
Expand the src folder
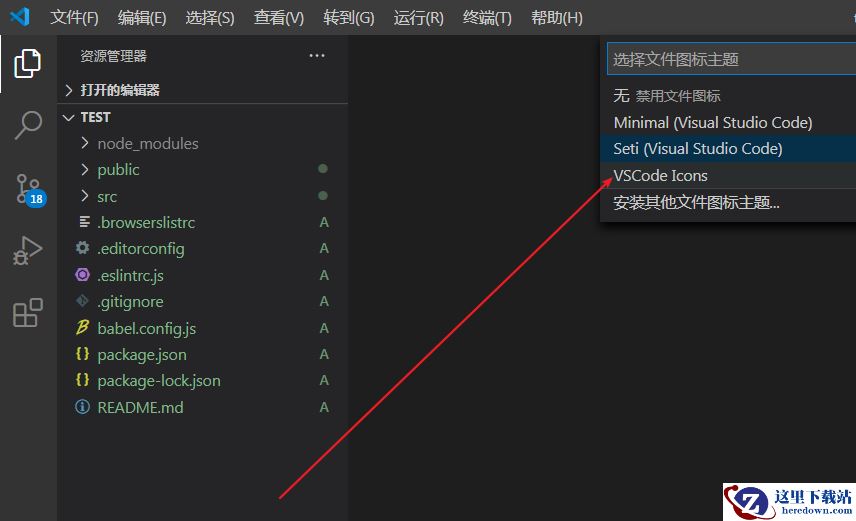(x=85, y=196)
